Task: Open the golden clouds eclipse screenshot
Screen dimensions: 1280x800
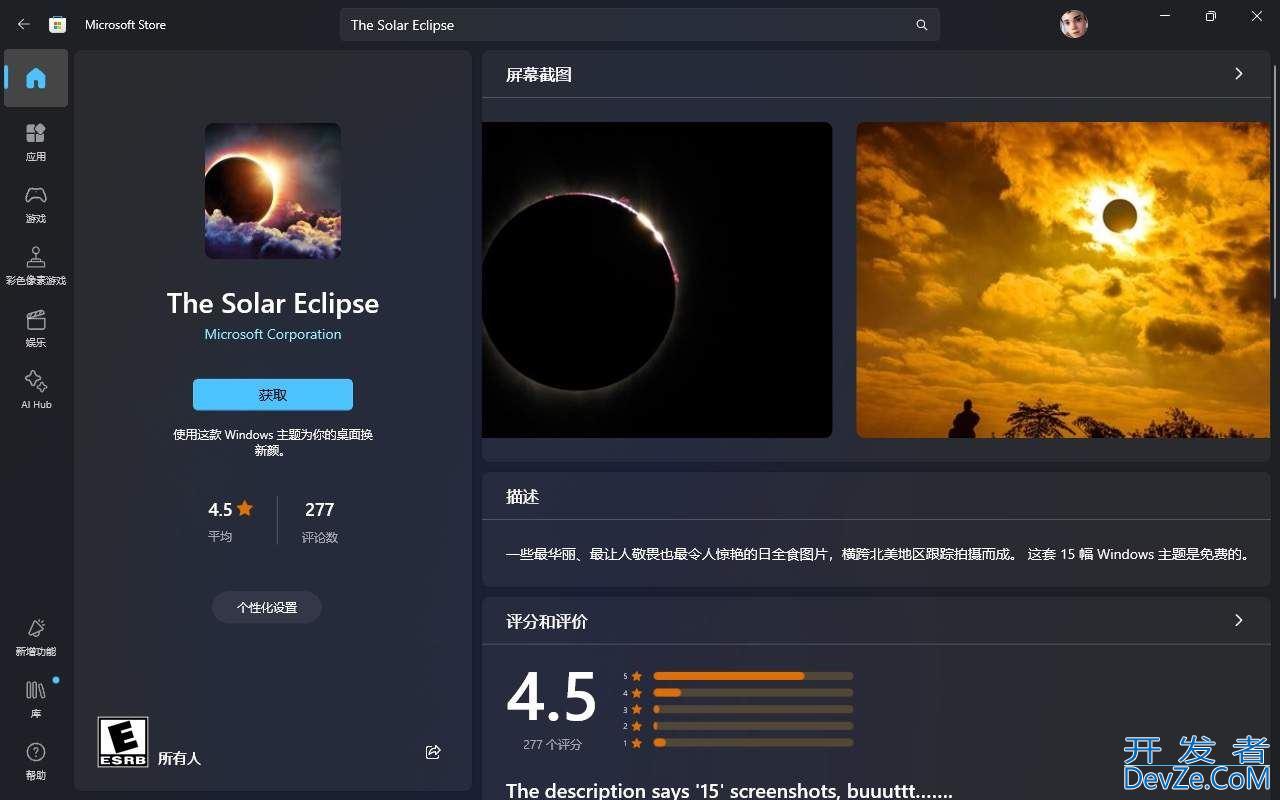Action: click(1063, 280)
